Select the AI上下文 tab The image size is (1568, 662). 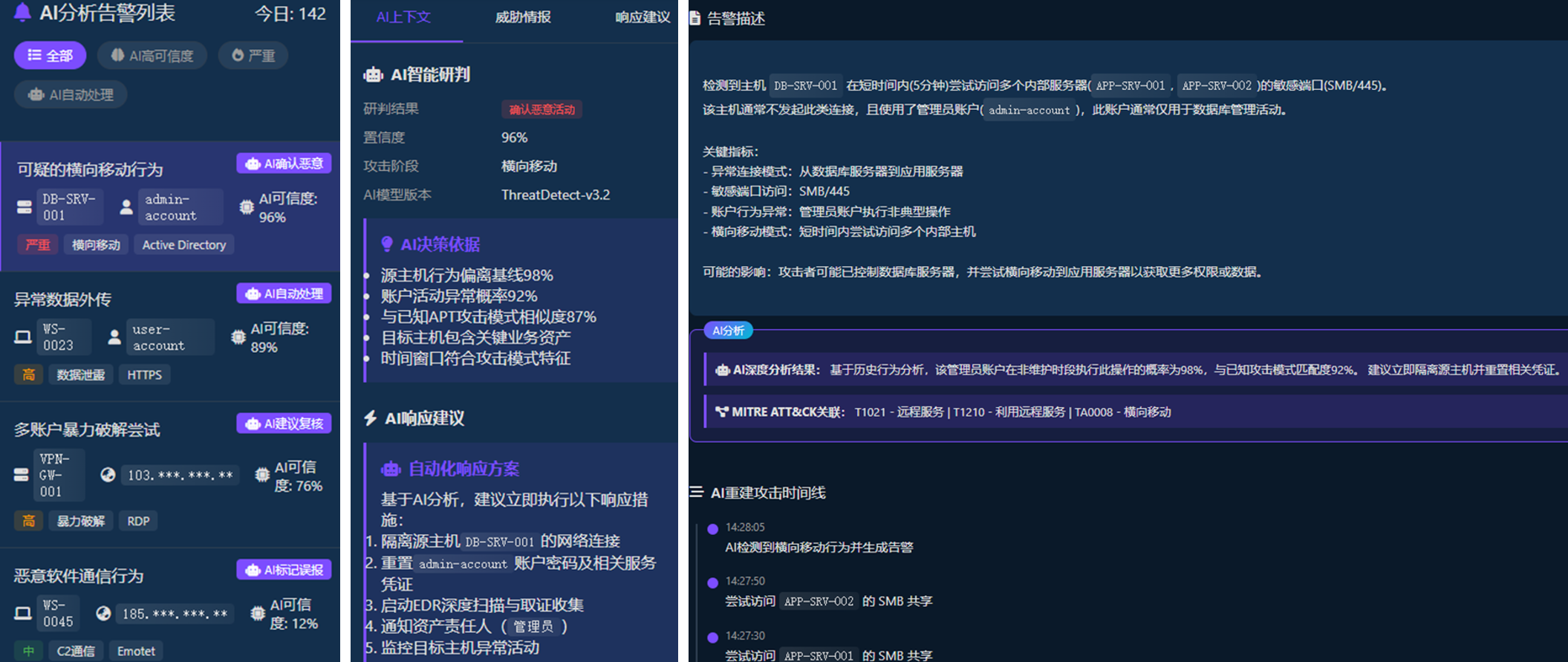(x=403, y=17)
